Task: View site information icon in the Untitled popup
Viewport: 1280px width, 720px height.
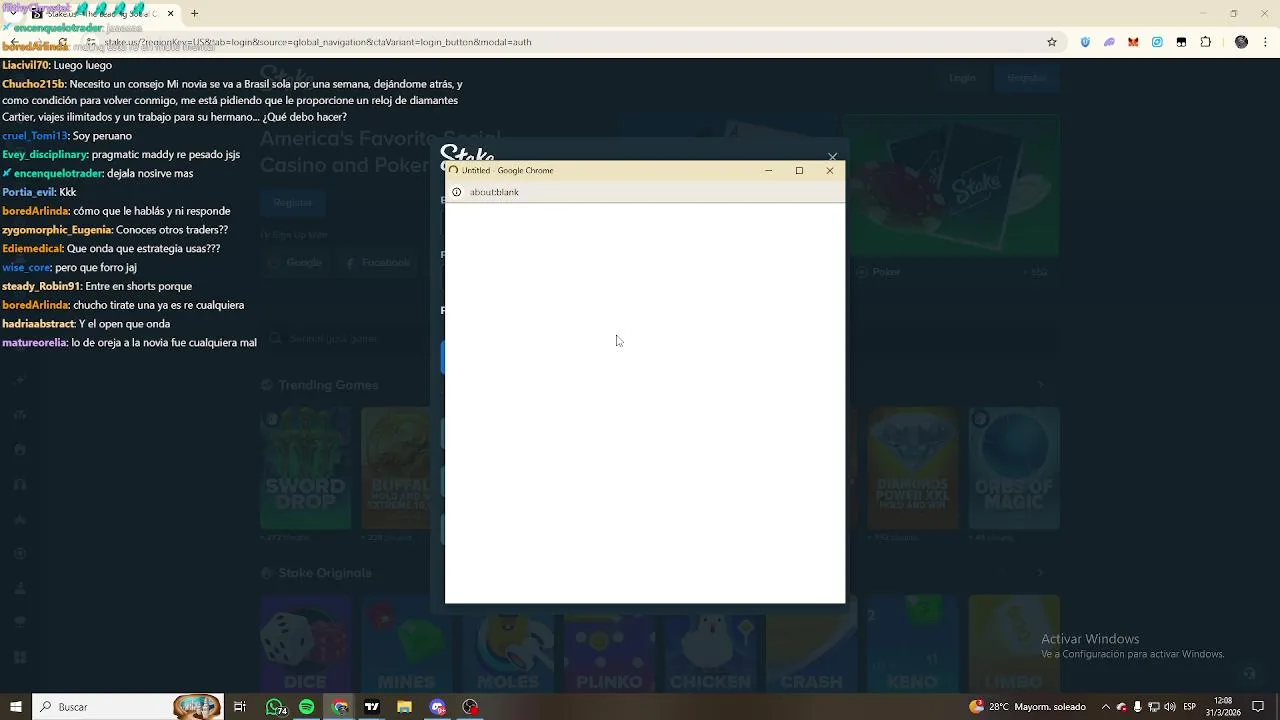Action: click(x=456, y=192)
